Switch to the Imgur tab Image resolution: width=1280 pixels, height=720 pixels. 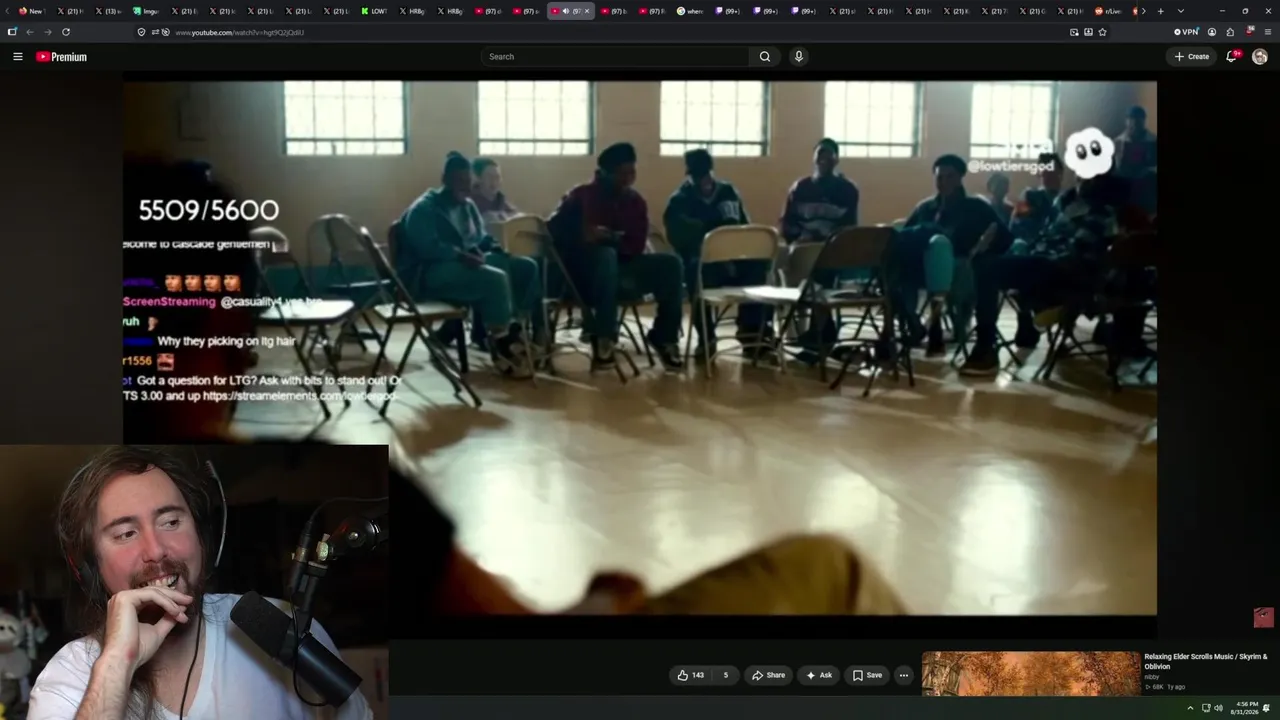click(148, 11)
